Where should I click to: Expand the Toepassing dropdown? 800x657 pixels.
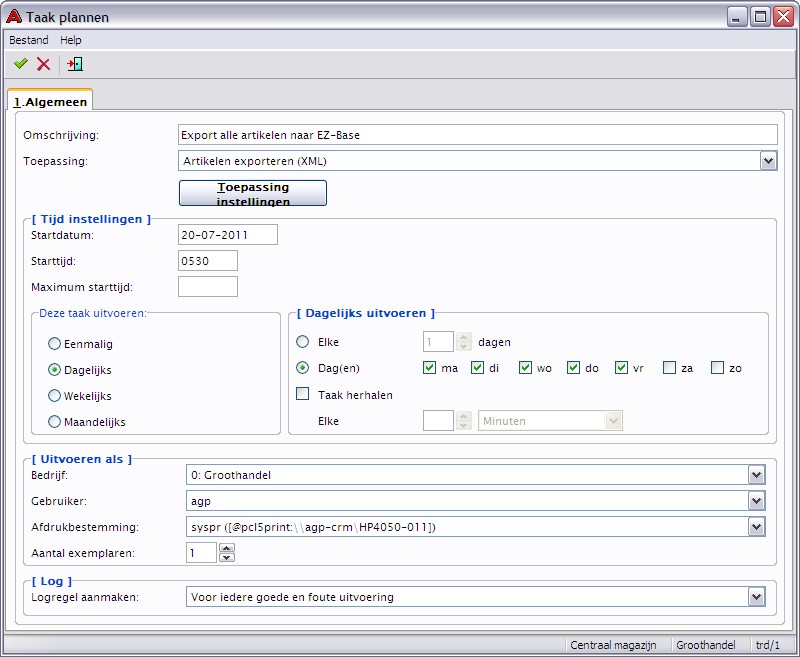pos(768,161)
